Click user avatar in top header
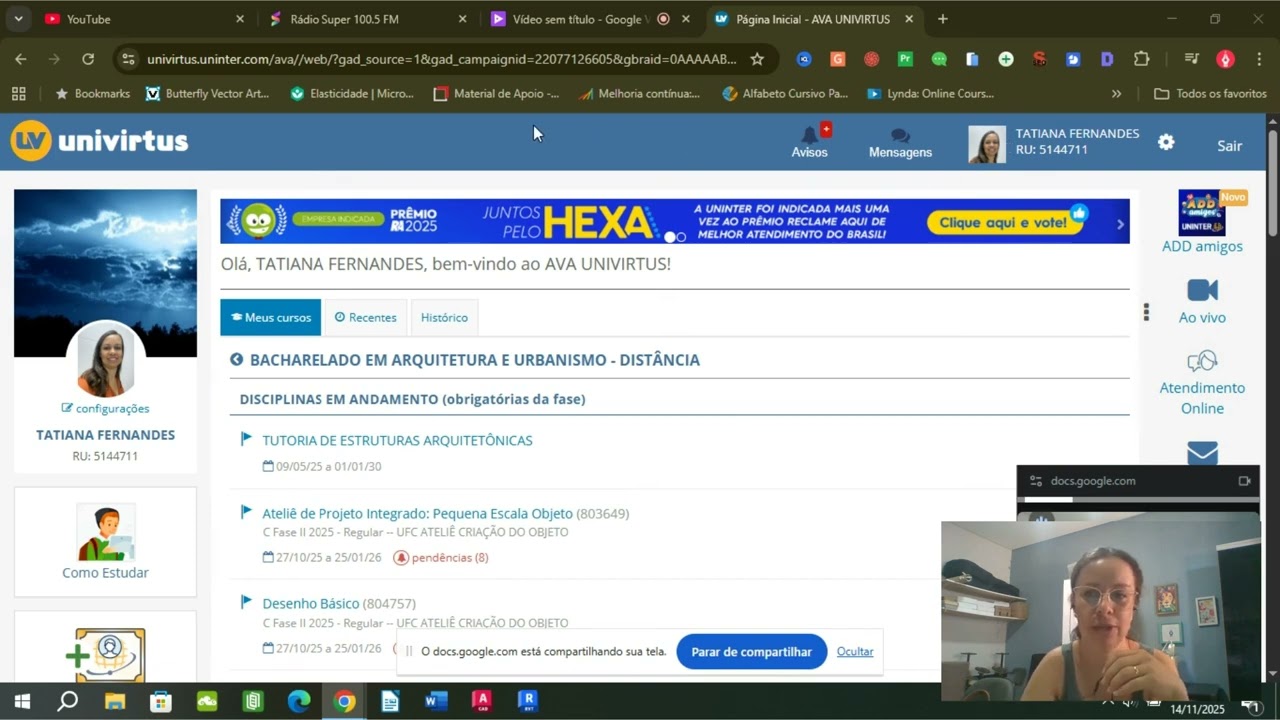The height and width of the screenshot is (720, 1280). (987, 145)
